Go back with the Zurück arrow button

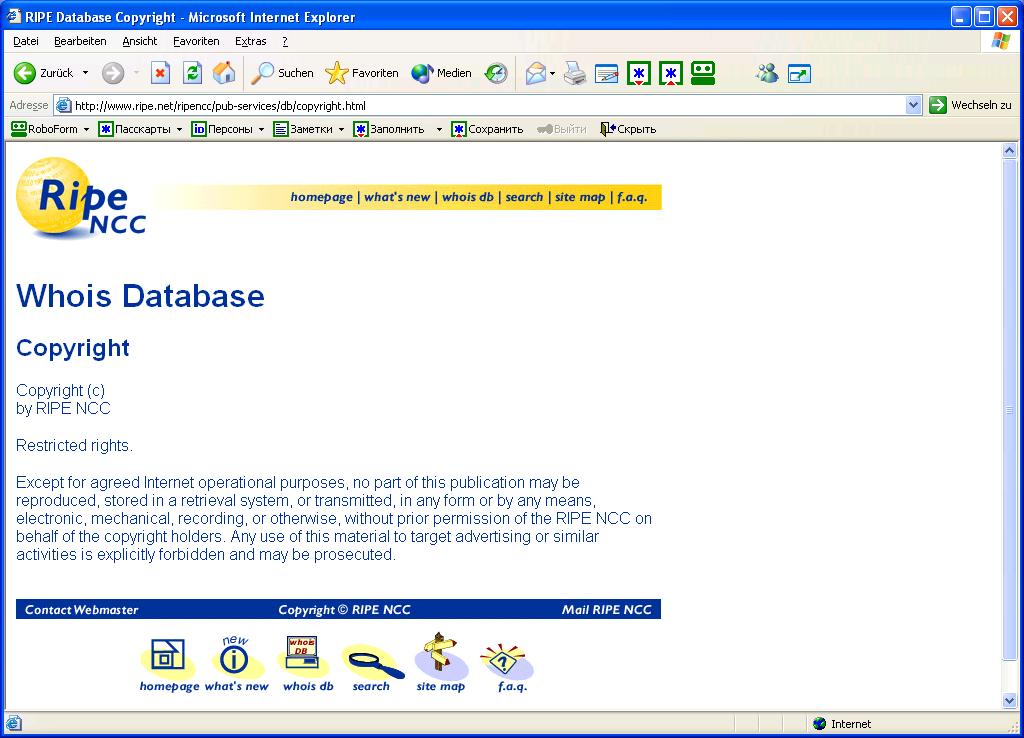coord(43,73)
